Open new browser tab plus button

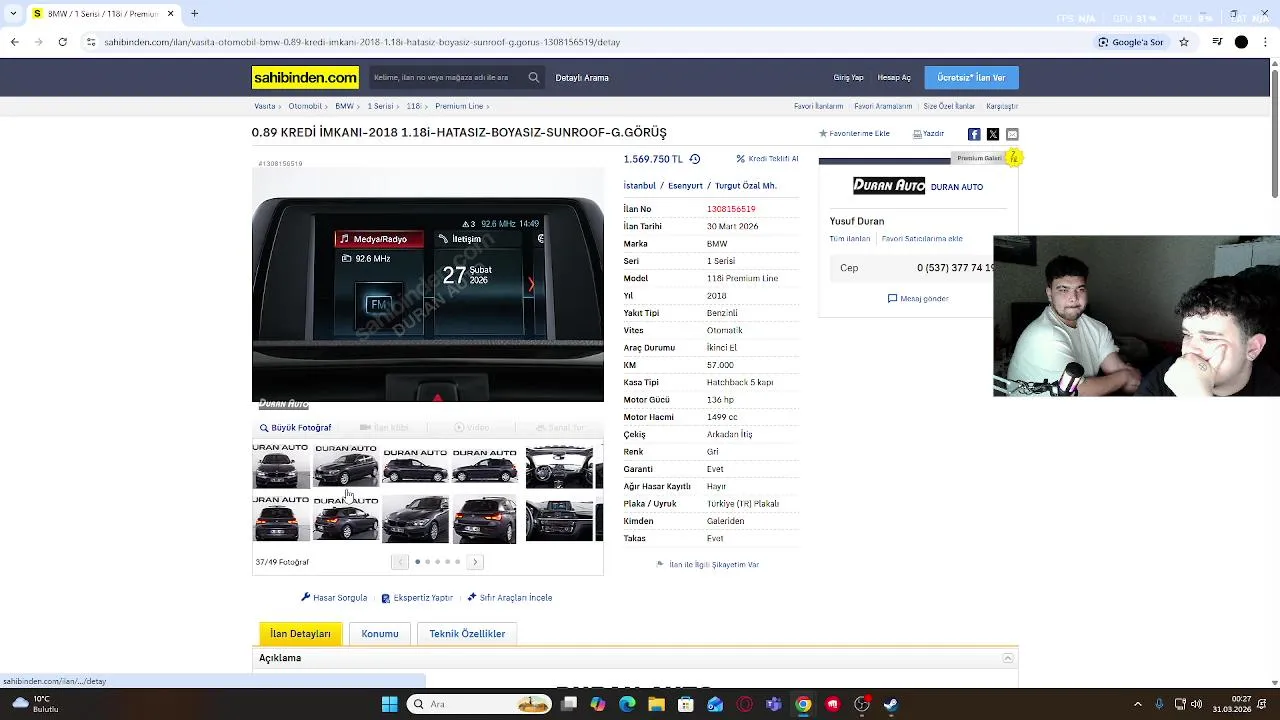click(194, 14)
